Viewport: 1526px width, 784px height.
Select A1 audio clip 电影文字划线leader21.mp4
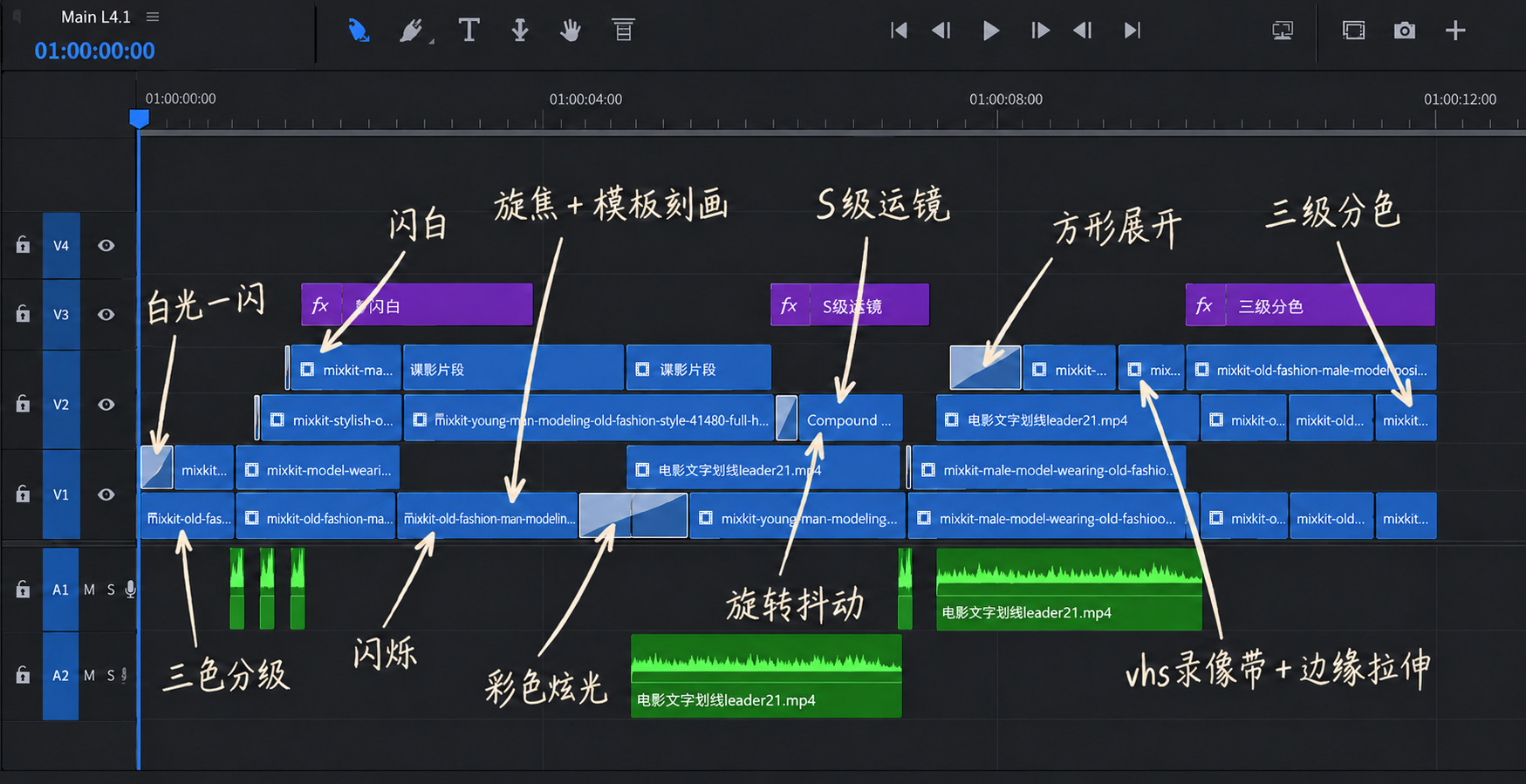tap(1069, 590)
